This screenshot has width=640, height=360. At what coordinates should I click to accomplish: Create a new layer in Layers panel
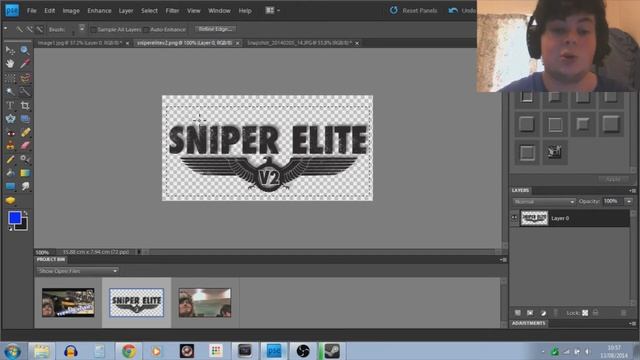(x=518, y=313)
